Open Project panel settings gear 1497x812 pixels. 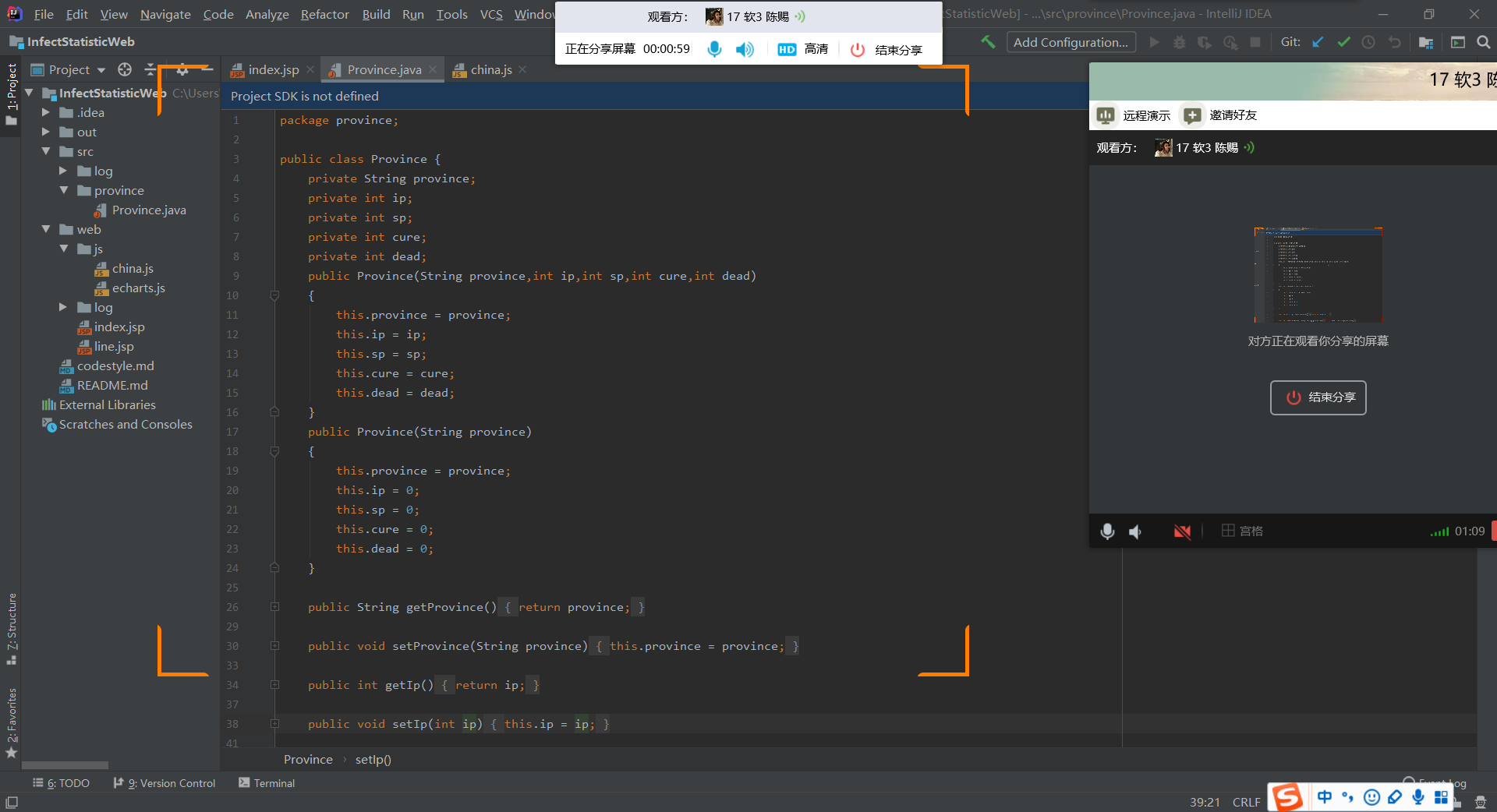[x=182, y=69]
